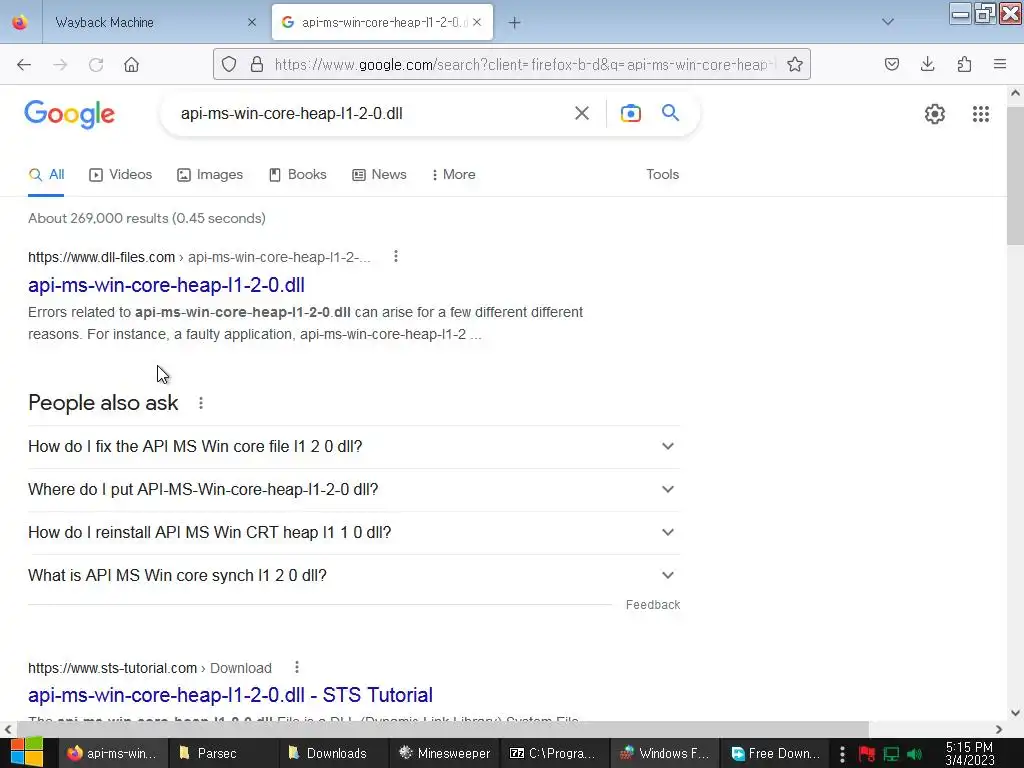The height and width of the screenshot is (768, 1024).
Task: Click the Google logo
Action: (70, 114)
